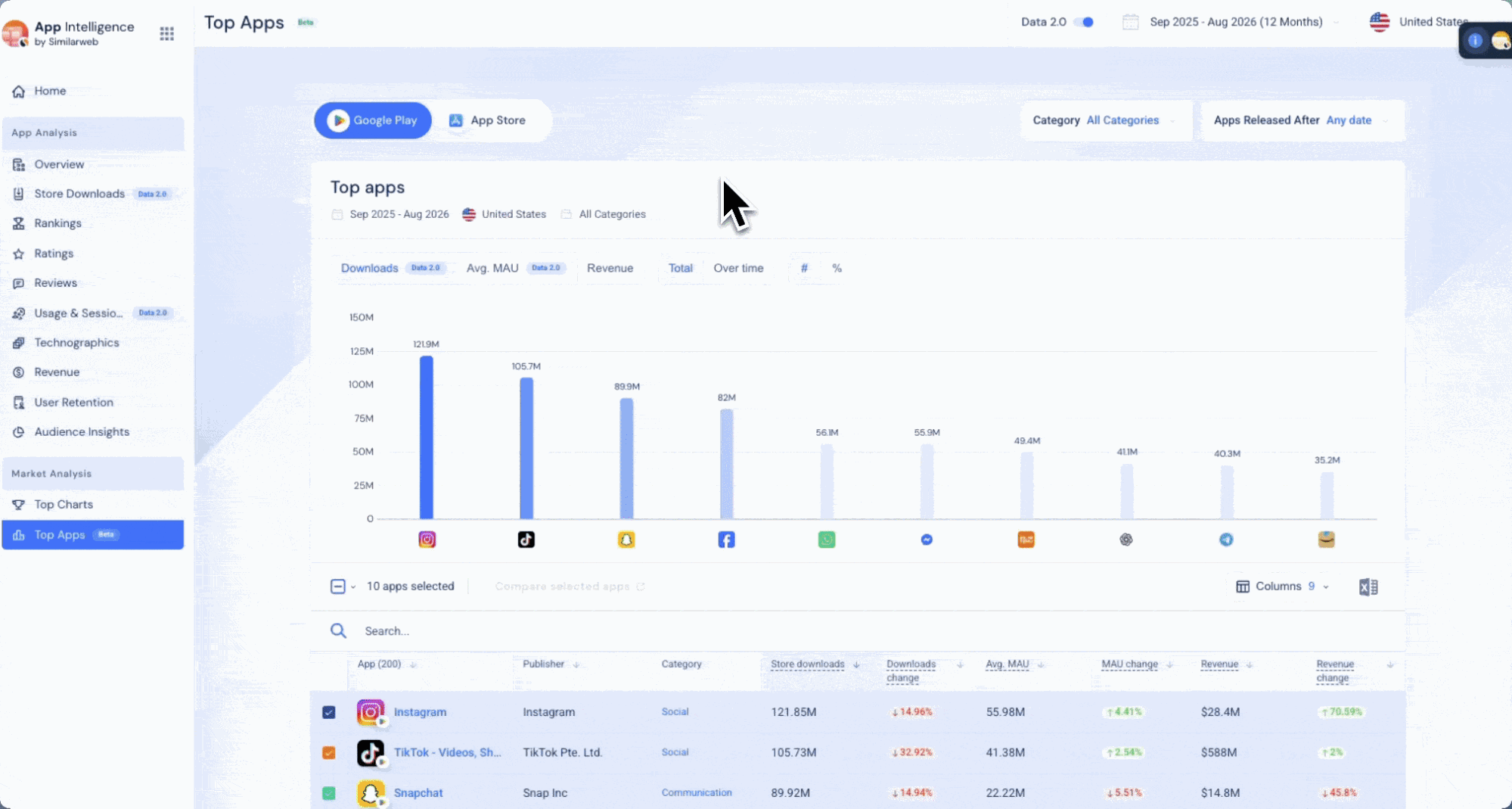
Task: Export table with the Excel icon
Action: [1368, 587]
